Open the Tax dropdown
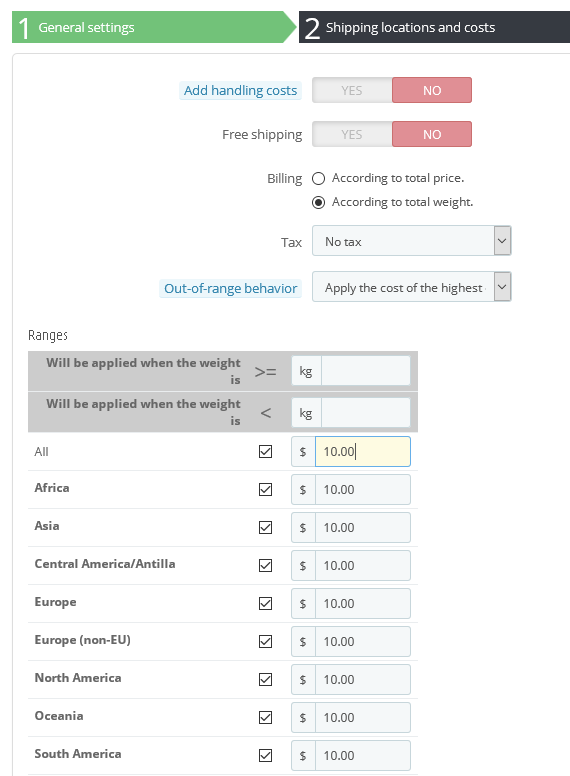Screen dimensions: 570x776 tap(411, 241)
